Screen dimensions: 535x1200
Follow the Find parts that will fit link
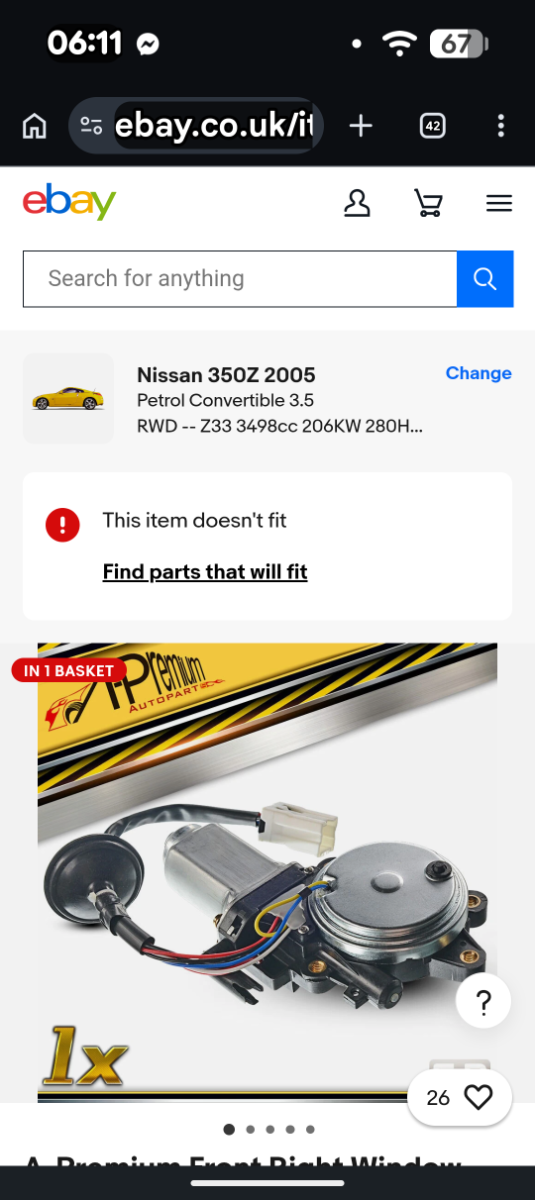point(205,572)
